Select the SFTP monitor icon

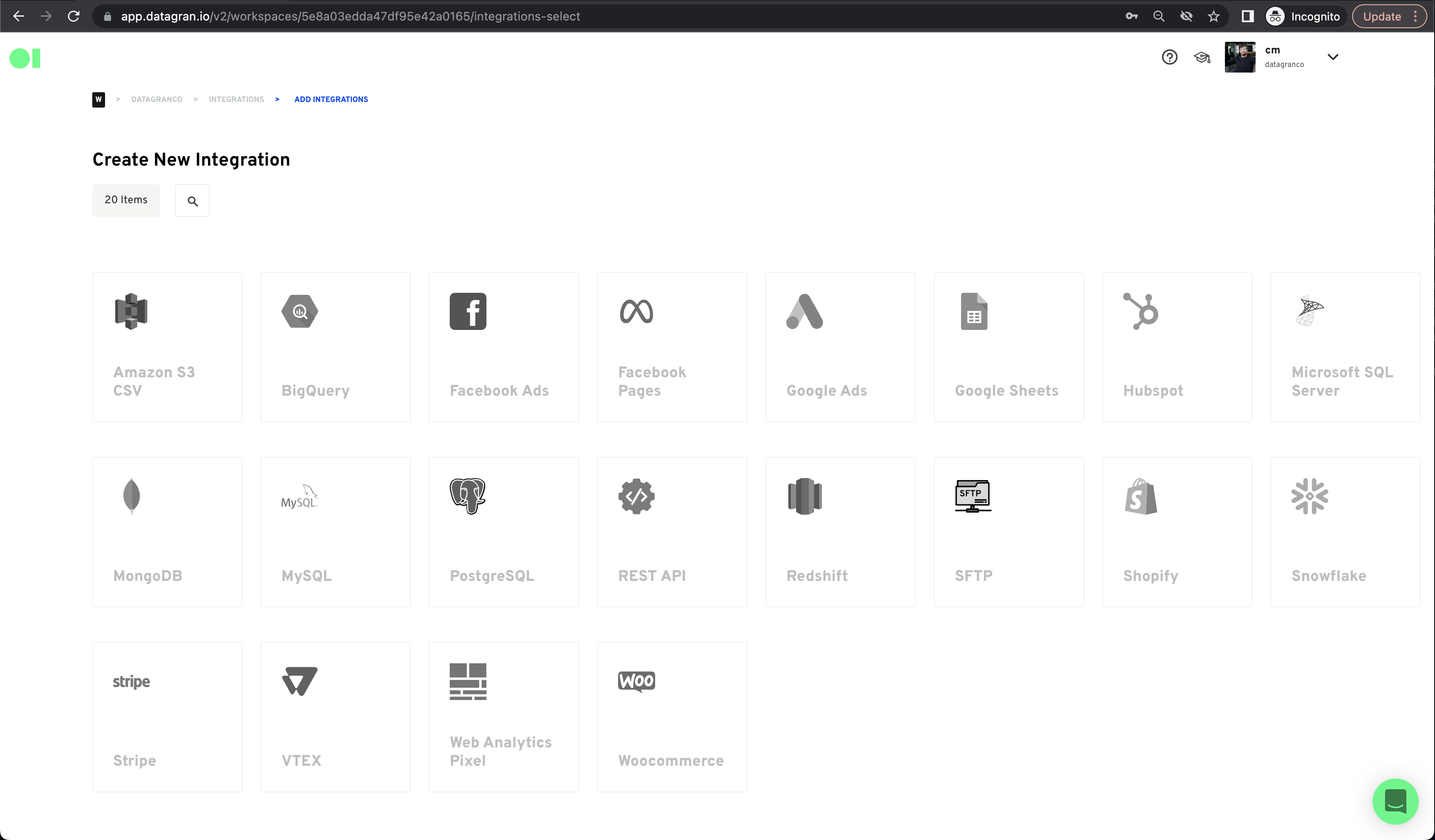pyautogui.click(x=973, y=496)
